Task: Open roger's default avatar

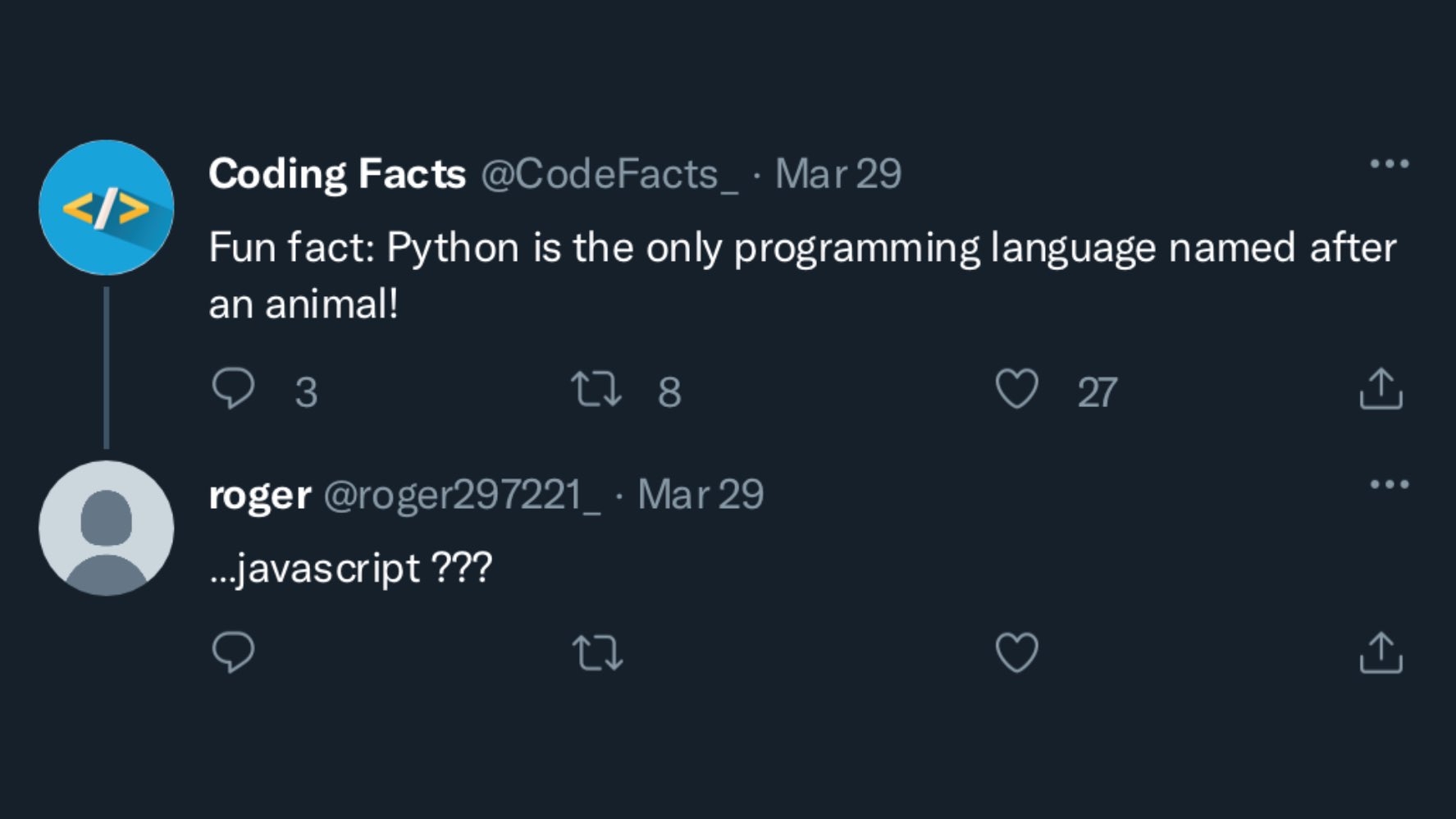Action: pyautogui.click(x=107, y=528)
